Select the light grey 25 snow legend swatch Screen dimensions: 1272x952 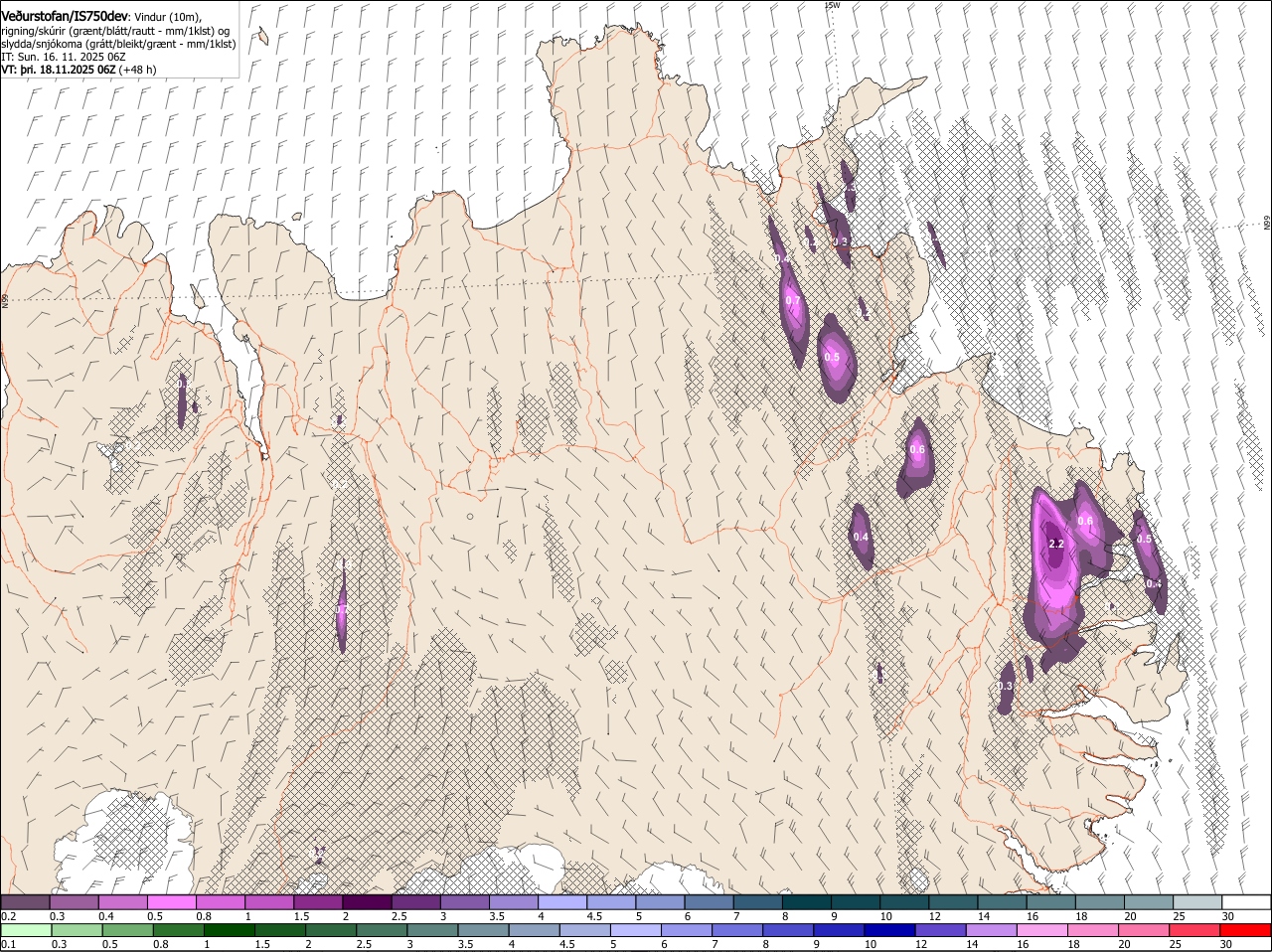click(1197, 902)
